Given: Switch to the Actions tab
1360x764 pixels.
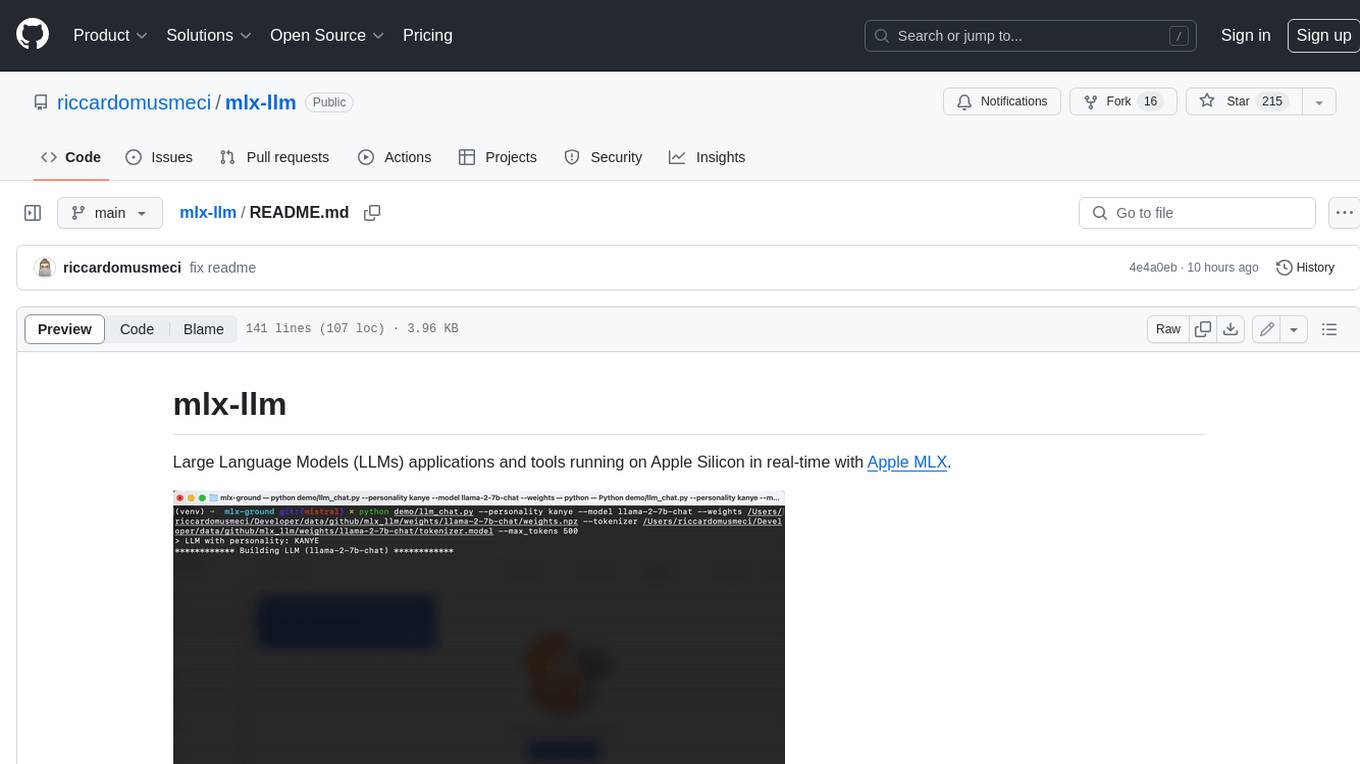Looking at the screenshot, I should tap(394, 157).
